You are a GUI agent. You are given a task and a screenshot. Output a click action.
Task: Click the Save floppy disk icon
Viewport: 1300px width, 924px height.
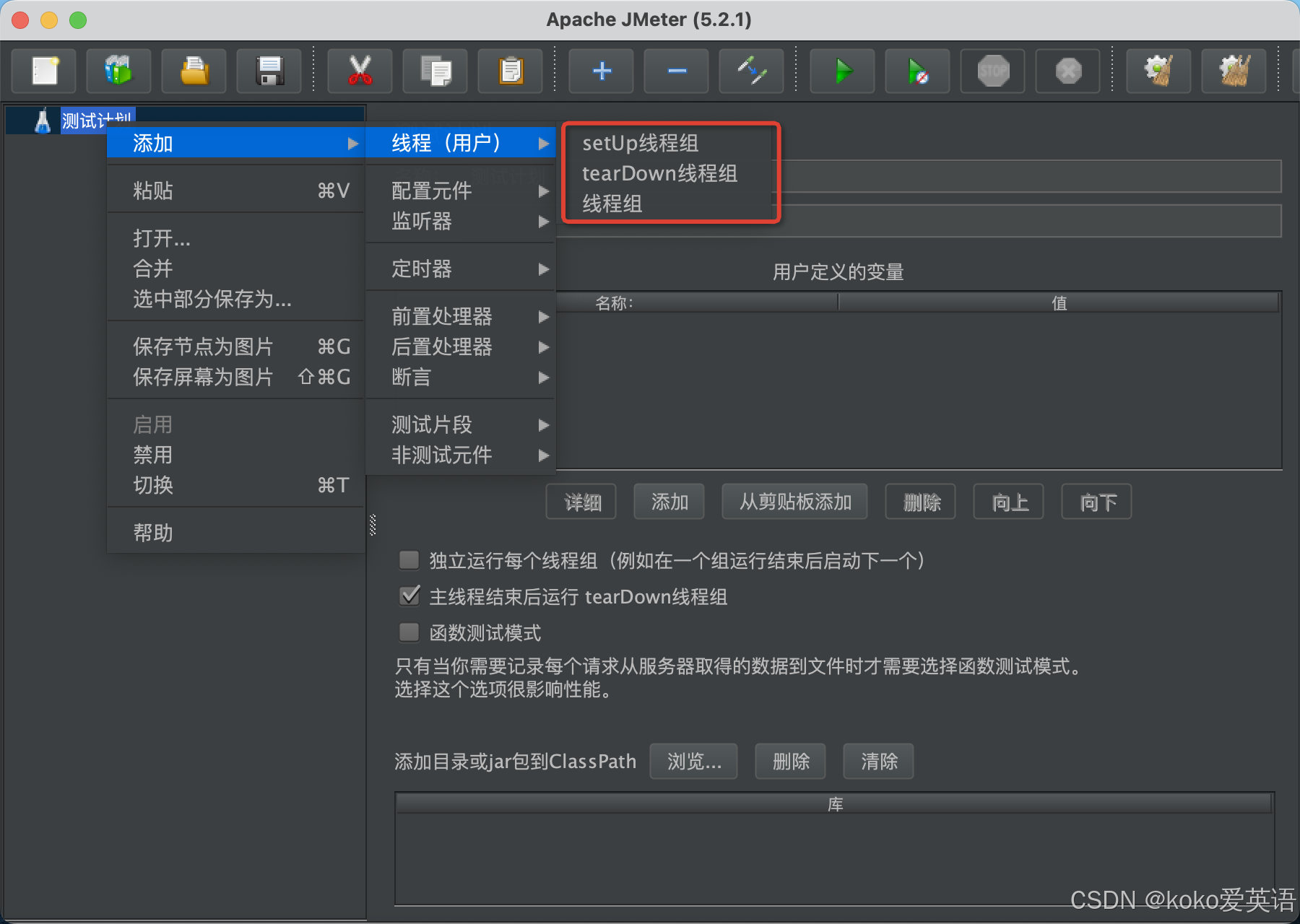point(269,71)
